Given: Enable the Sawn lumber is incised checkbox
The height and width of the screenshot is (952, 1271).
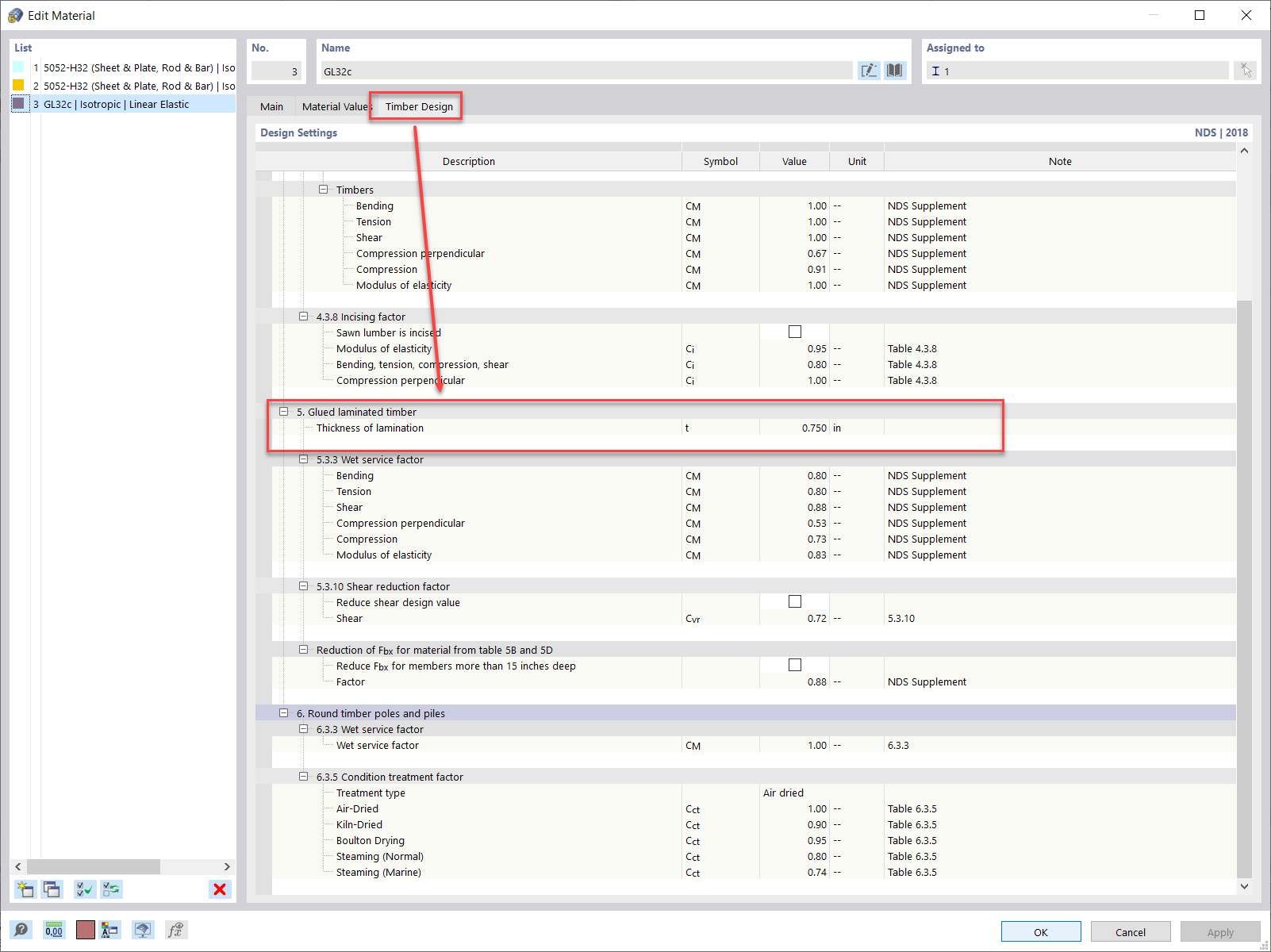Looking at the screenshot, I should 794,332.
